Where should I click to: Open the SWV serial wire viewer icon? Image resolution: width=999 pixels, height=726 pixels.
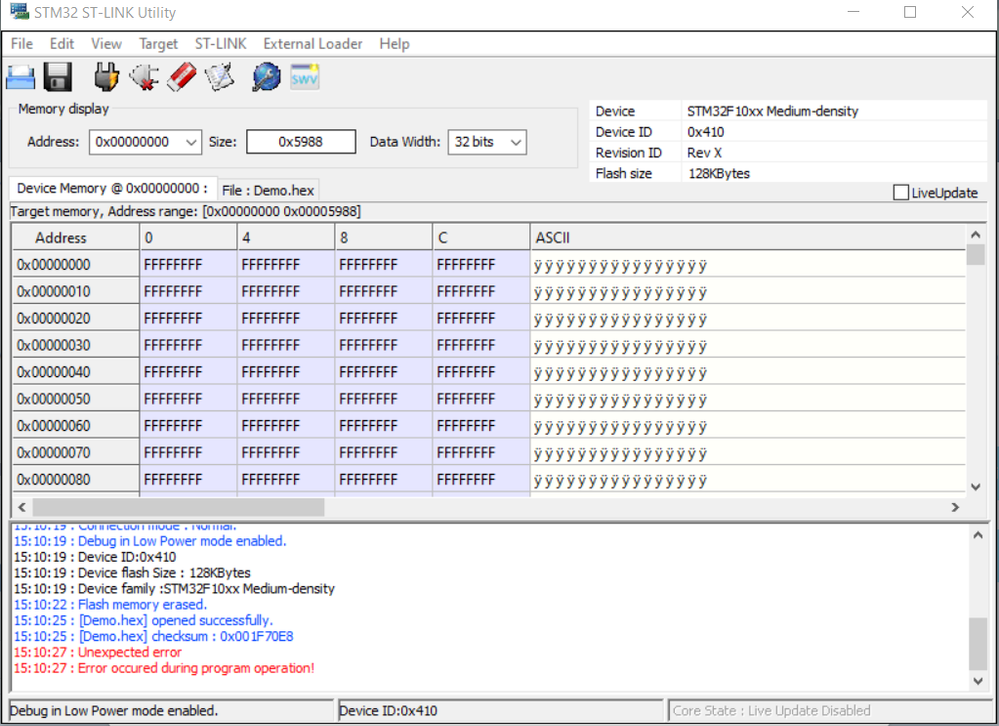click(305, 78)
